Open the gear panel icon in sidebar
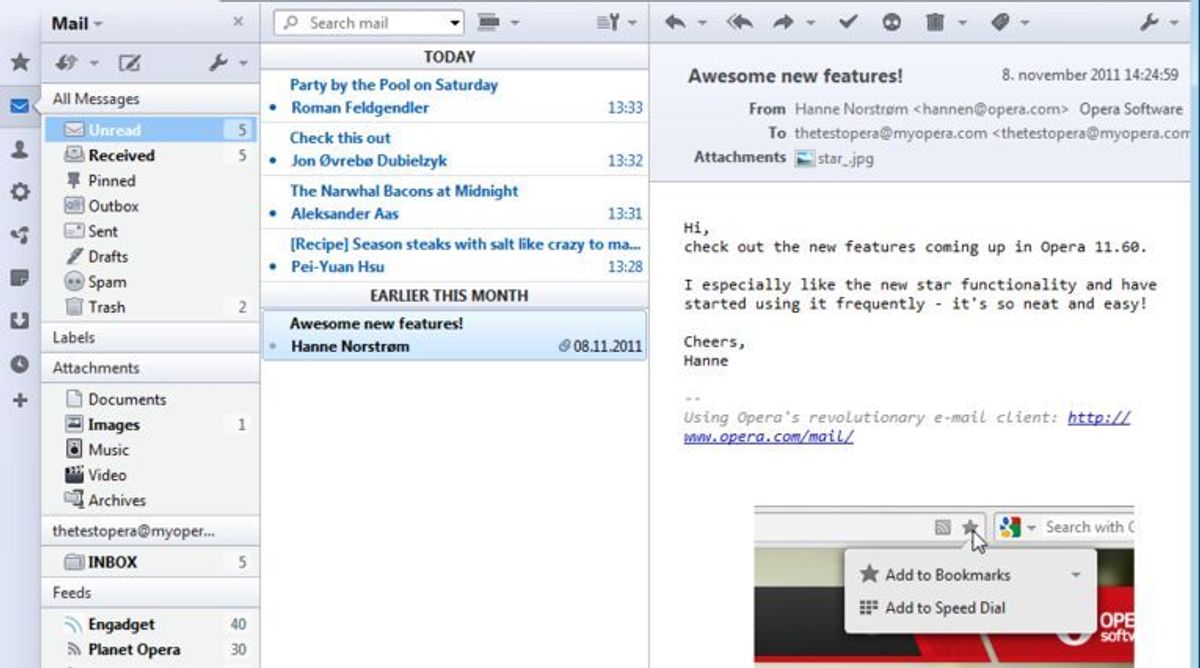Image resolution: width=1200 pixels, height=668 pixels. point(20,192)
